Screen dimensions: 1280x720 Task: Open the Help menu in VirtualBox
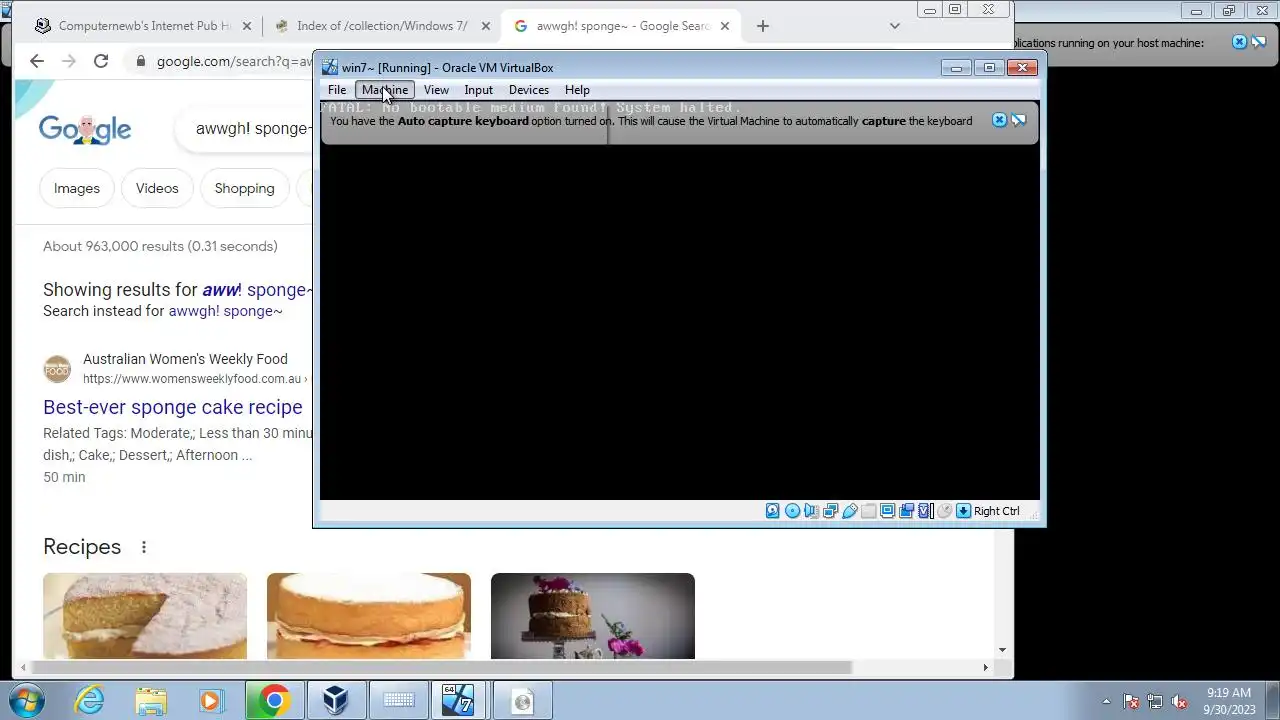click(577, 90)
